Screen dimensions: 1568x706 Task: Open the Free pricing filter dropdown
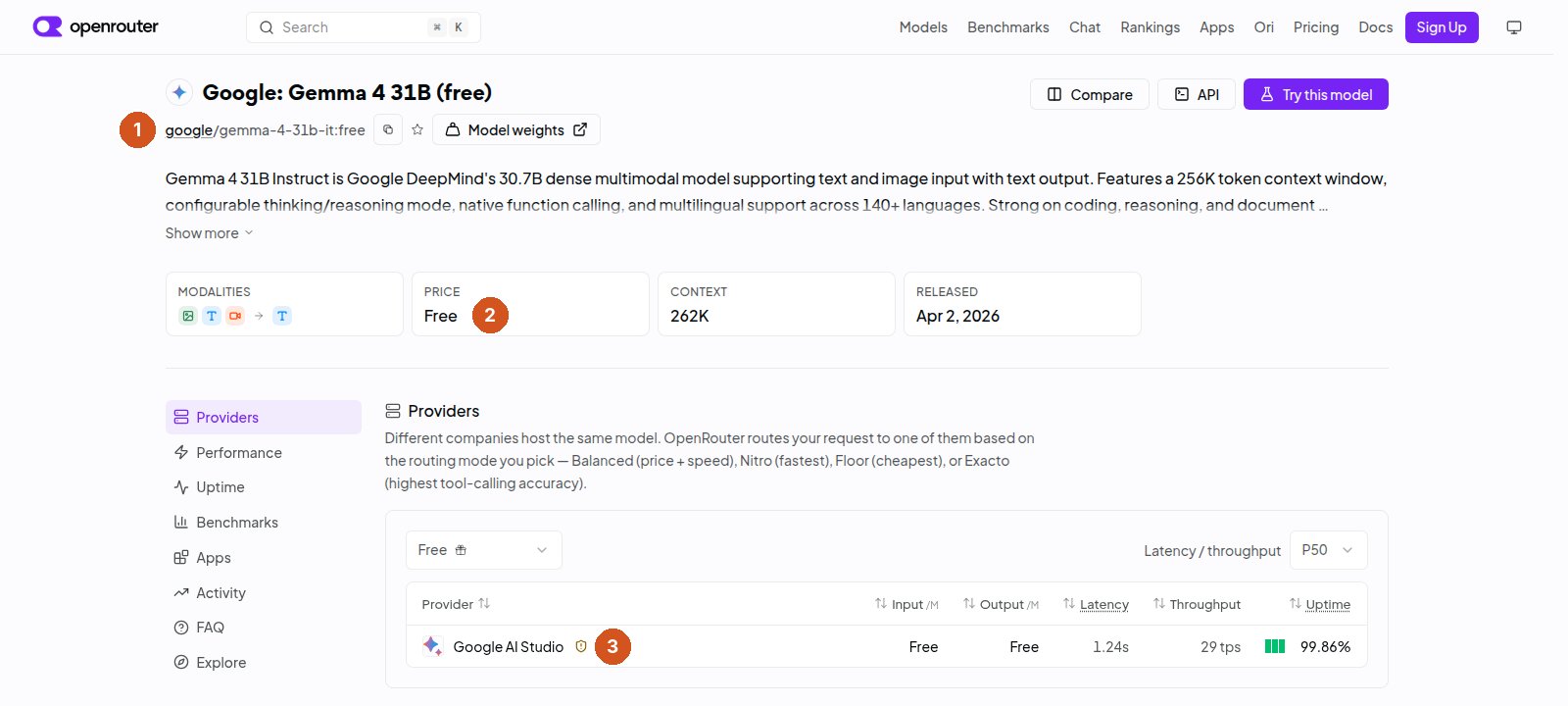pyautogui.click(x=484, y=550)
